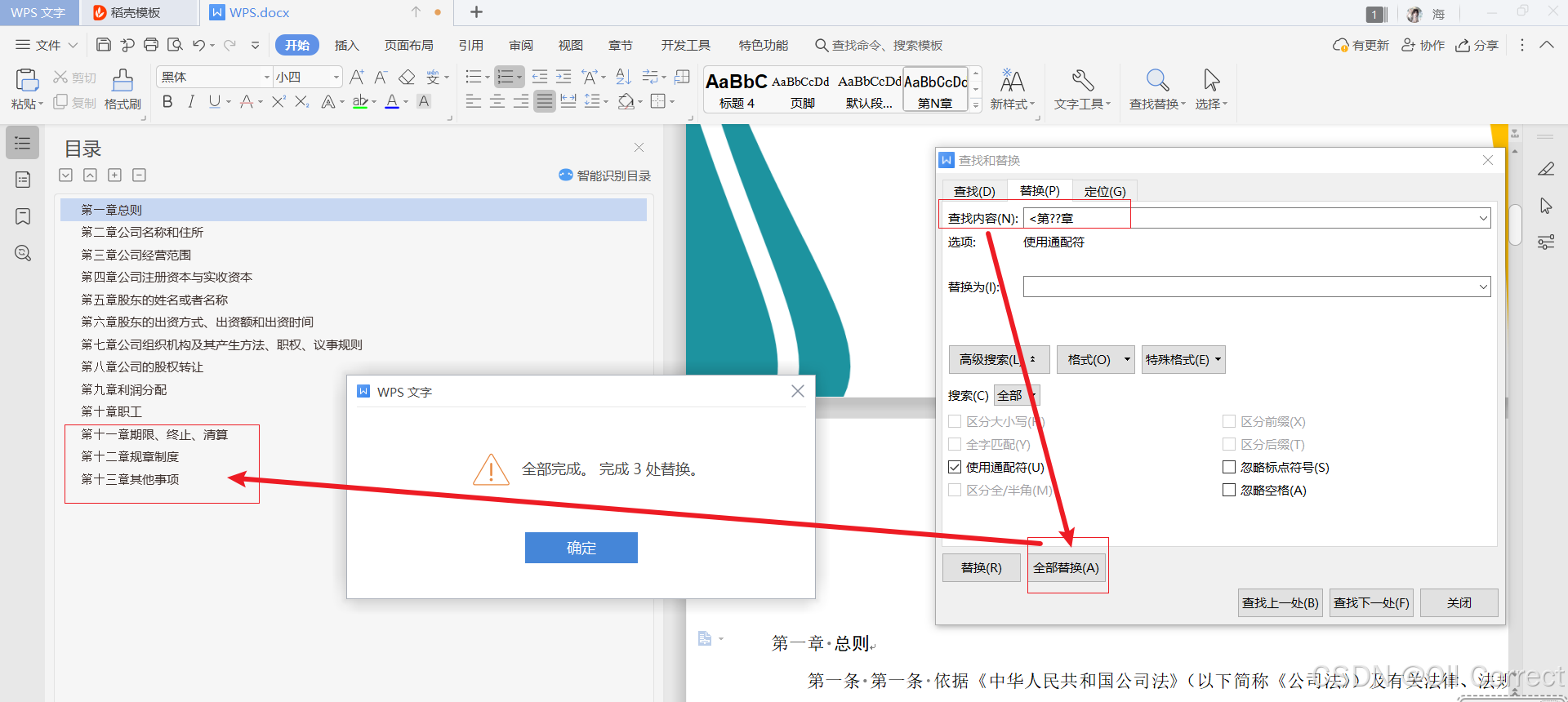Open the 审阅 ribbon tab

[521, 45]
